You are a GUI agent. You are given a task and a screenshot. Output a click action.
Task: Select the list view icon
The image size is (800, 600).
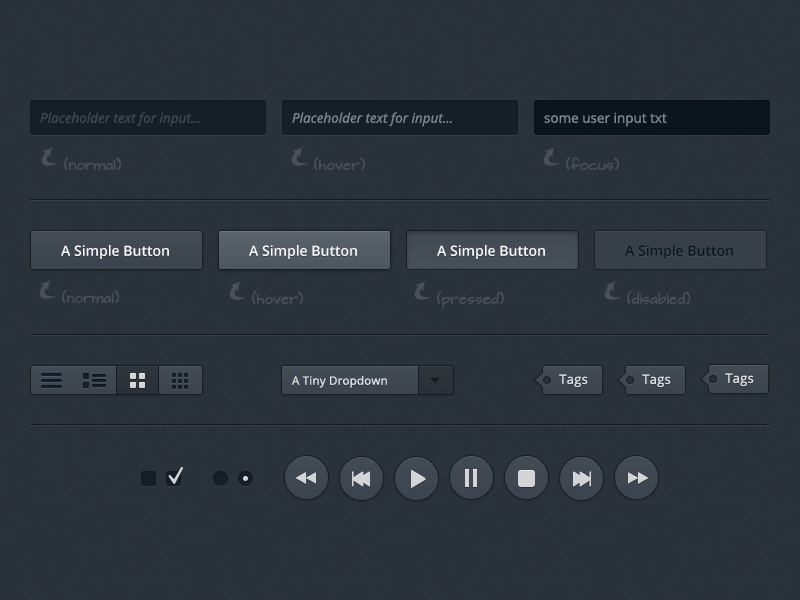click(x=50, y=380)
